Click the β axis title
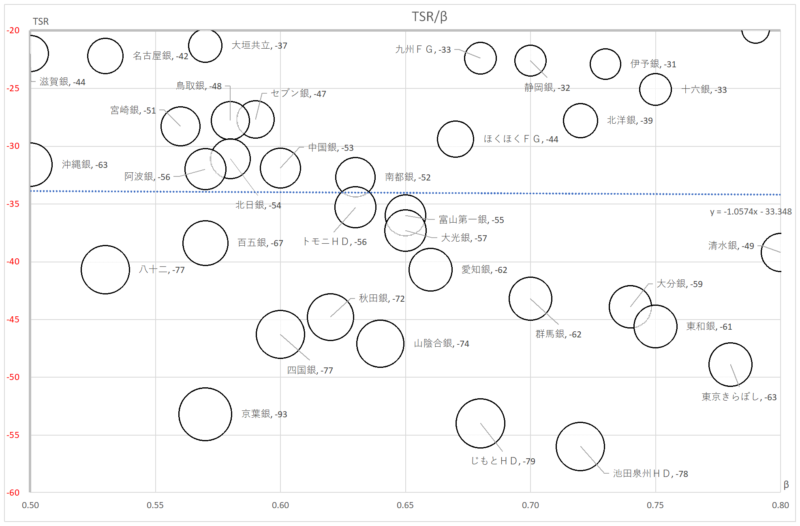 [x=786, y=485]
